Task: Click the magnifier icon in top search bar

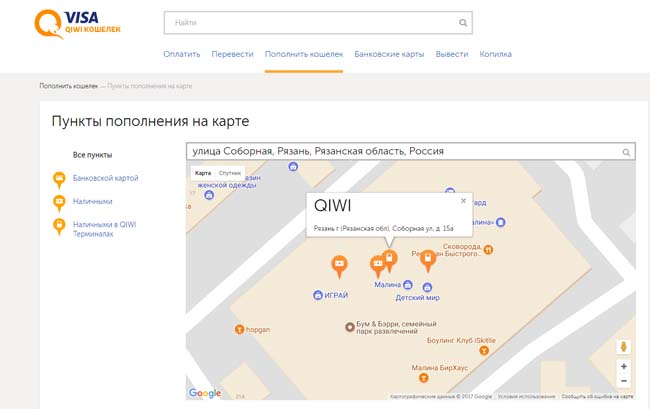Action: (x=463, y=23)
